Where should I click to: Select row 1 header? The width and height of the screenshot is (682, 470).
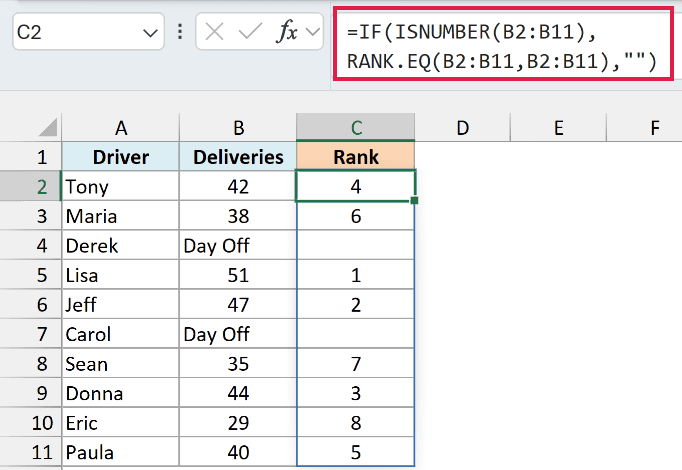pyautogui.click(x=31, y=157)
